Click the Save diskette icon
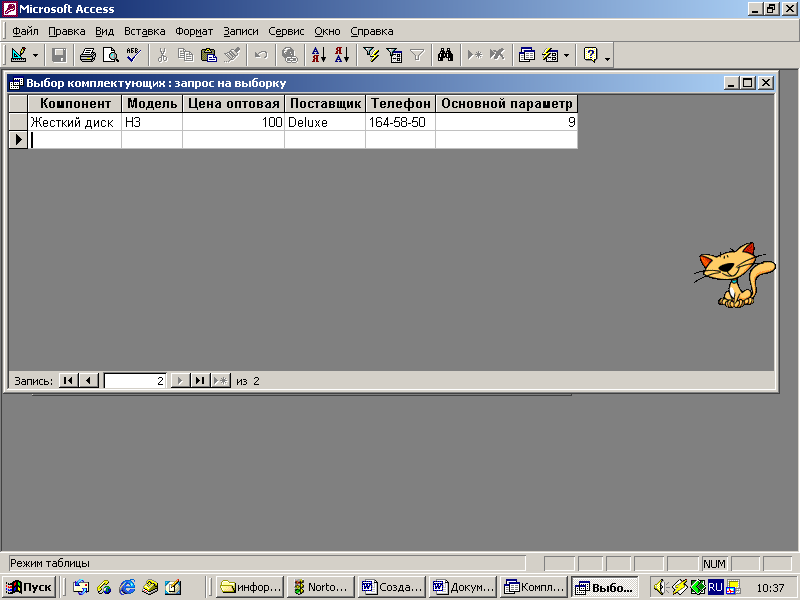The height and width of the screenshot is (600, 800). point(59,55)
